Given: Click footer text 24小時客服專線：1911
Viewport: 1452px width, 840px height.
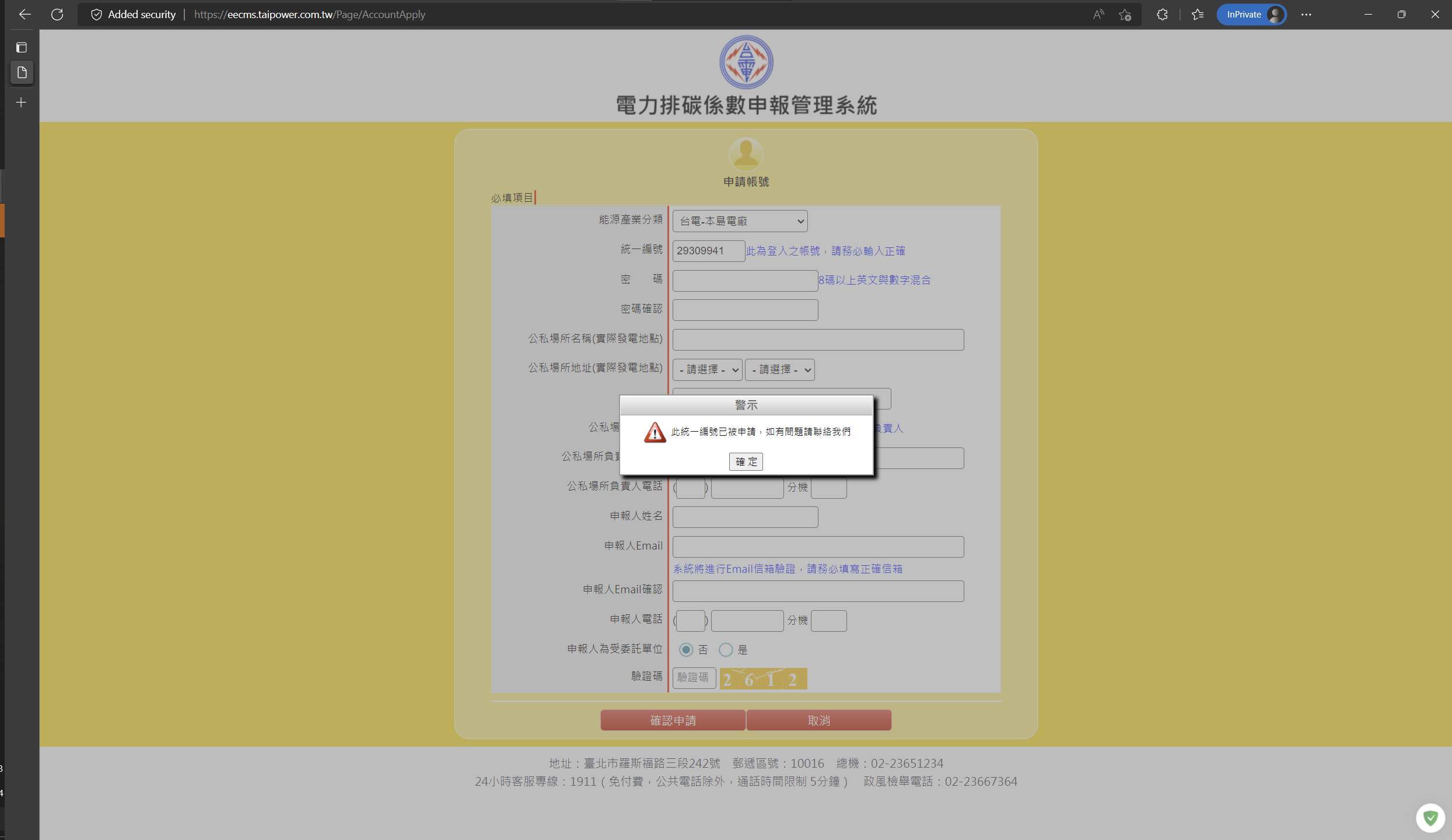Looking at the screenshot, I should [x=536, y=782].
